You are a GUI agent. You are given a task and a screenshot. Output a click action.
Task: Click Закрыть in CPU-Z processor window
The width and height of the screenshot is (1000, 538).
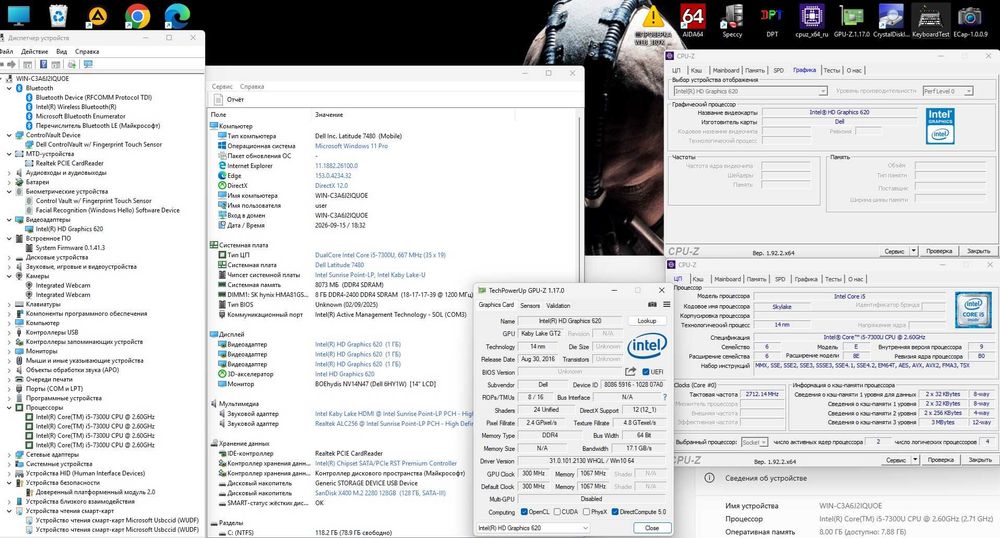tap(980, 460)
